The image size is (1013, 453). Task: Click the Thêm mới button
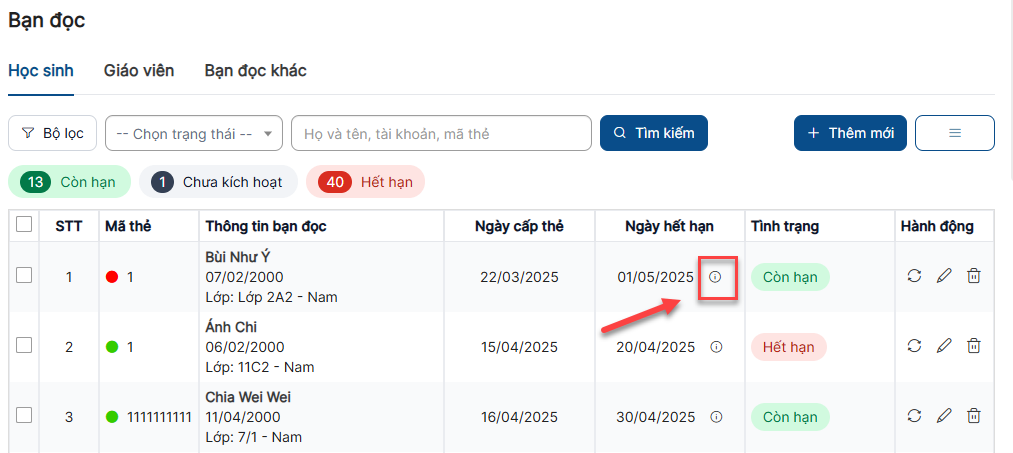pos(850,133)
